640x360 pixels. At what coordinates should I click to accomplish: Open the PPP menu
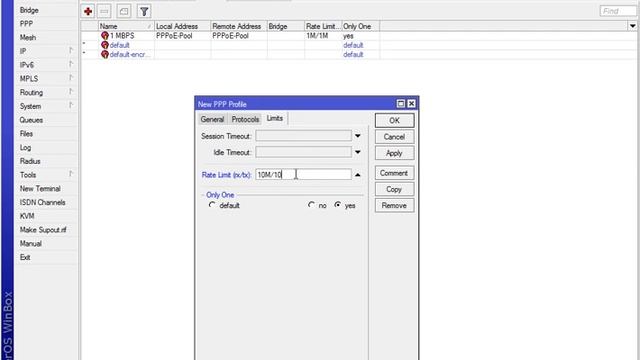coord(26,24)
